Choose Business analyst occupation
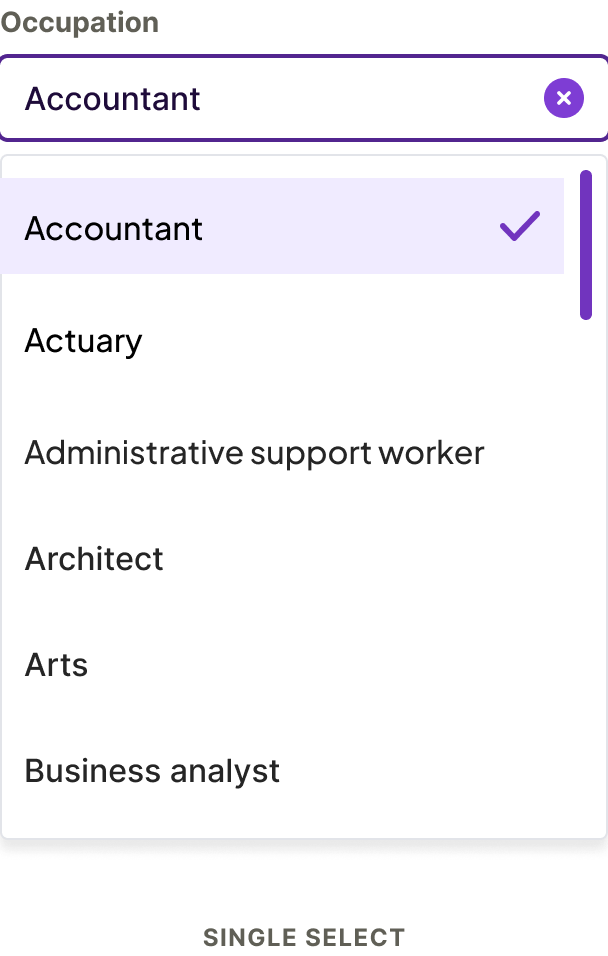This screenshot has height=956, width=608. click(x=151, y=770)
